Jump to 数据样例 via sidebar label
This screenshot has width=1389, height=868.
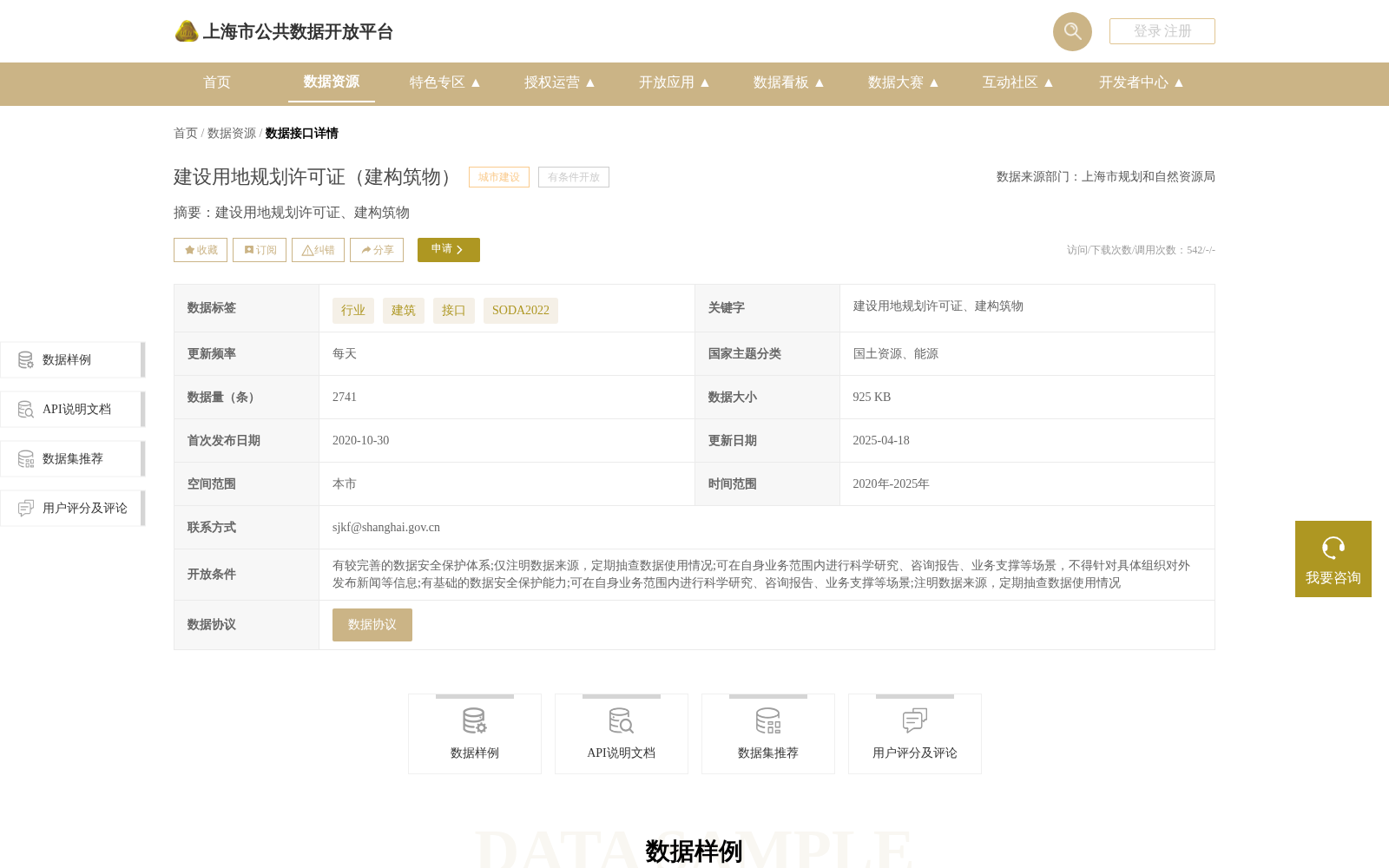[x=67, y=360]
